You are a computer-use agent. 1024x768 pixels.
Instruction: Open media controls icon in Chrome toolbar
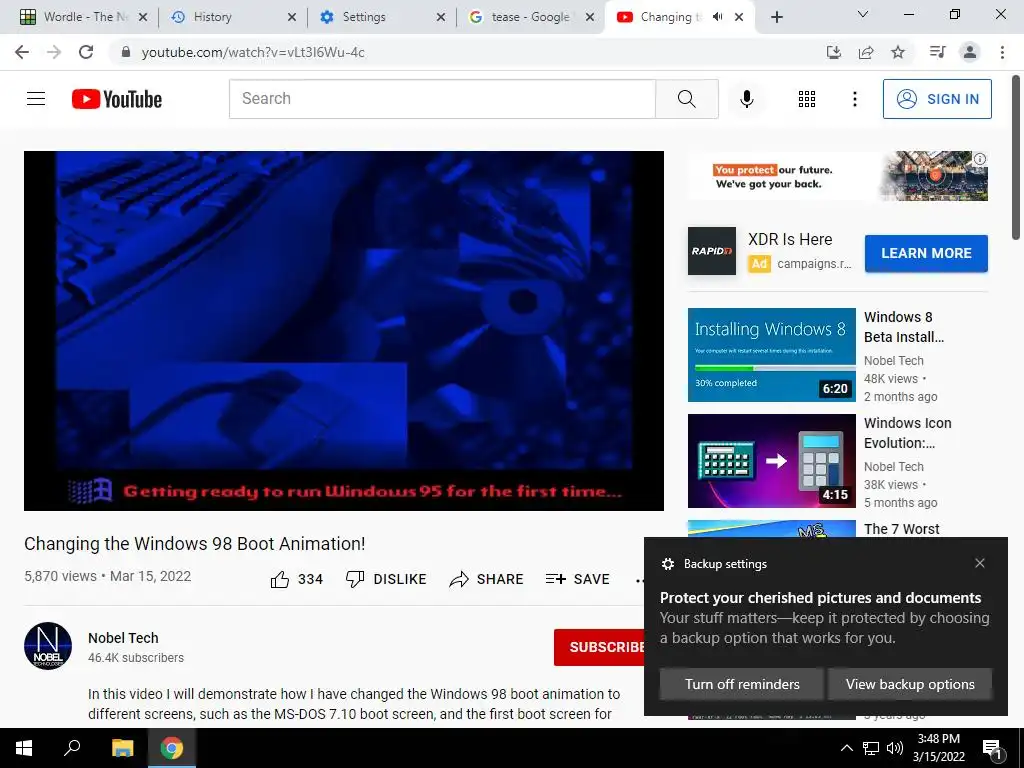pyautogui.click(x=937, y=52)
